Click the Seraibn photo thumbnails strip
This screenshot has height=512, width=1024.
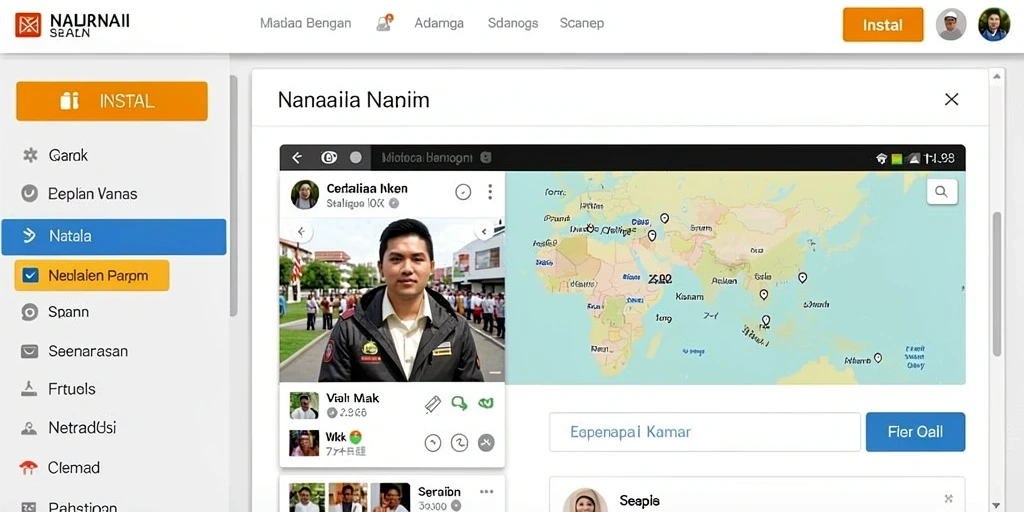point(349,497)
